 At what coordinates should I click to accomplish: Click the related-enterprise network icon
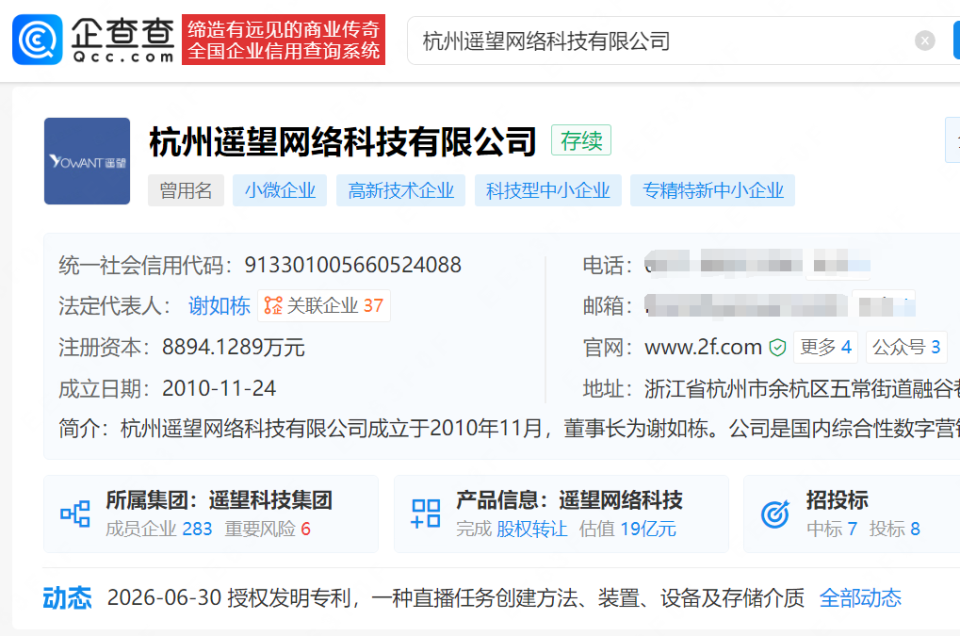(x=273, y=305)
